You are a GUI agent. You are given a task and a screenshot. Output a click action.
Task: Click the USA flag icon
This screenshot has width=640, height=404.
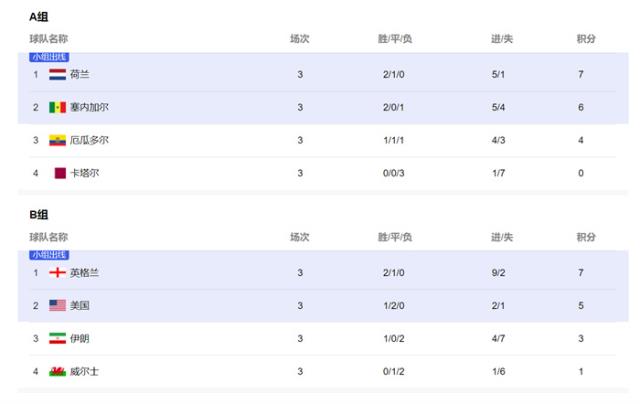[58, 305]
